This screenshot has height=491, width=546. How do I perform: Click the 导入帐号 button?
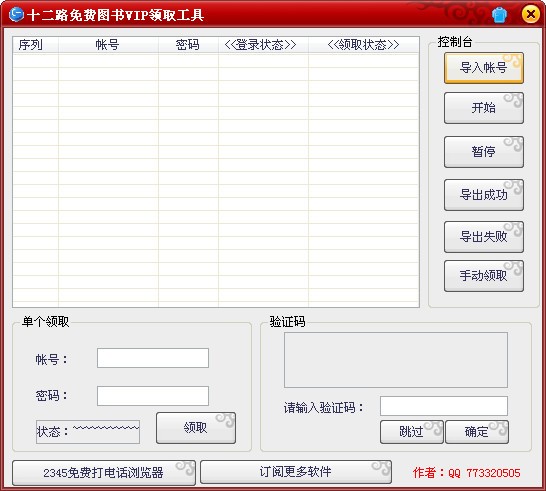[x=484, y=68]
